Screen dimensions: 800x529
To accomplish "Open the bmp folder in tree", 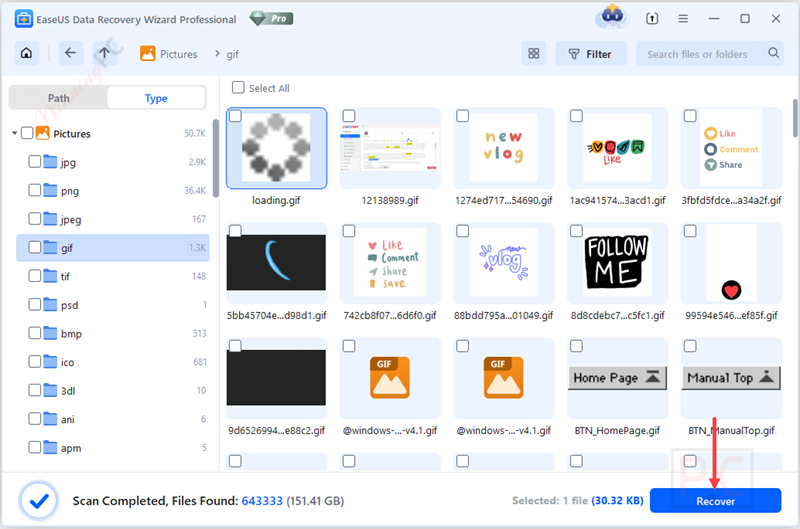I will 113,334.
